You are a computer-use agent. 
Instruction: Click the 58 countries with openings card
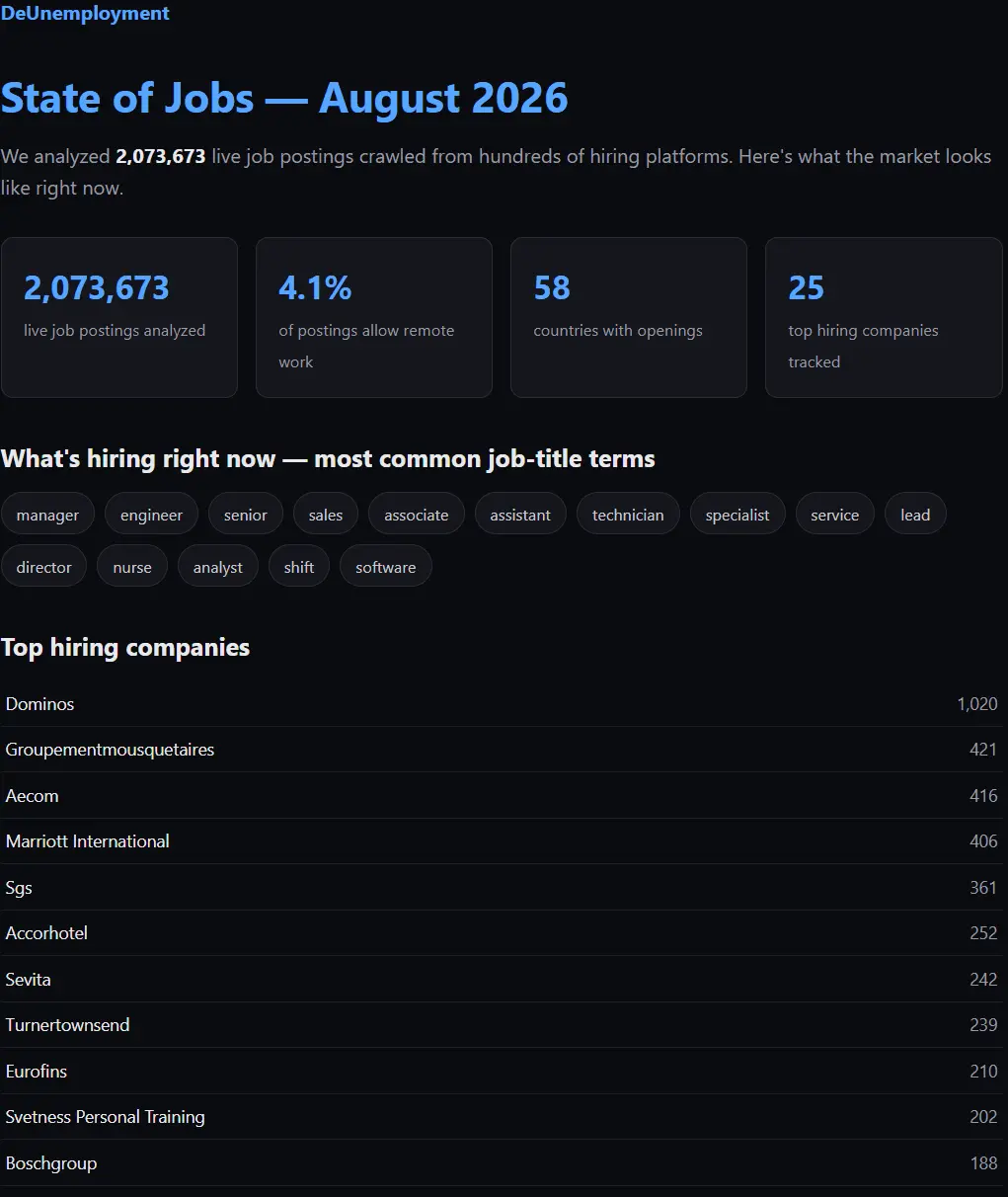click(x=629, y=317)
